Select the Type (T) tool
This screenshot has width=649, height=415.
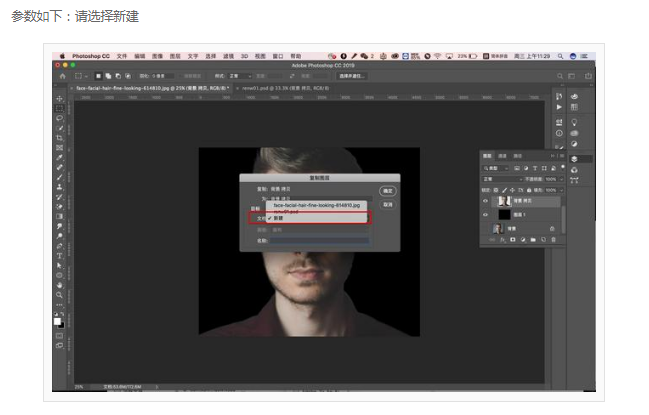60,256
